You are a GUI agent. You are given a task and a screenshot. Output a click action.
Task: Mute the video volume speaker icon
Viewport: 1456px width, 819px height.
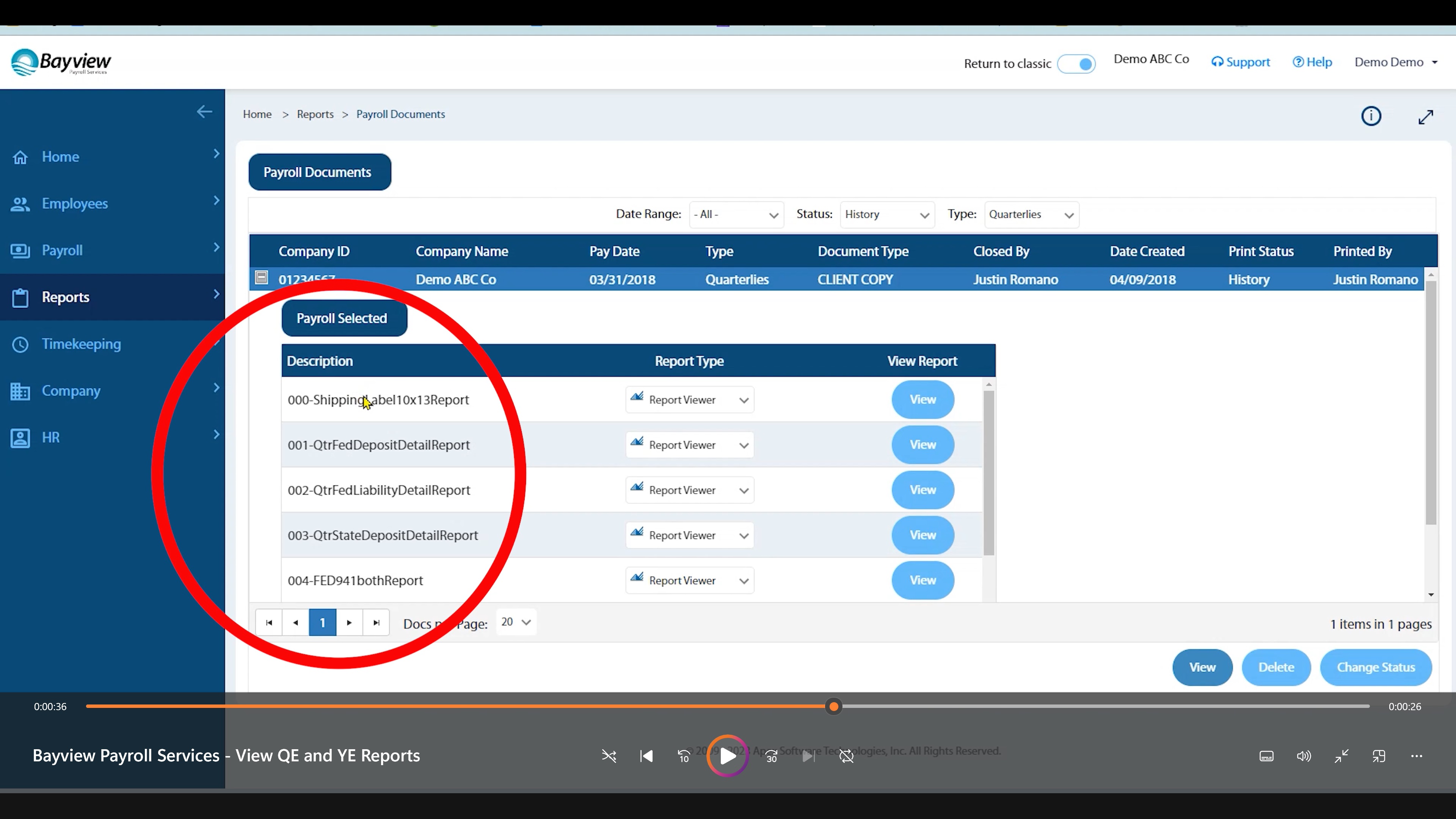coord(1304,756)
